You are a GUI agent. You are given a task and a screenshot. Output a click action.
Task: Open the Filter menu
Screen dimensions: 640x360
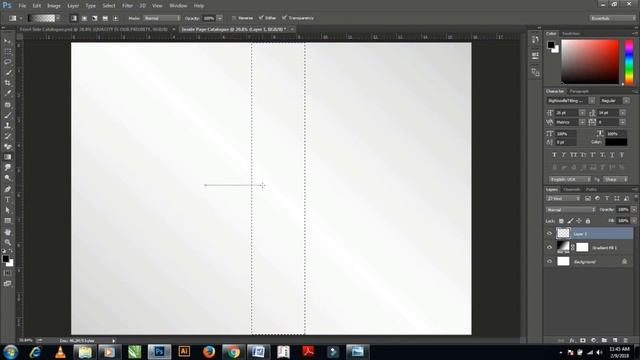(x=127, y=6)
